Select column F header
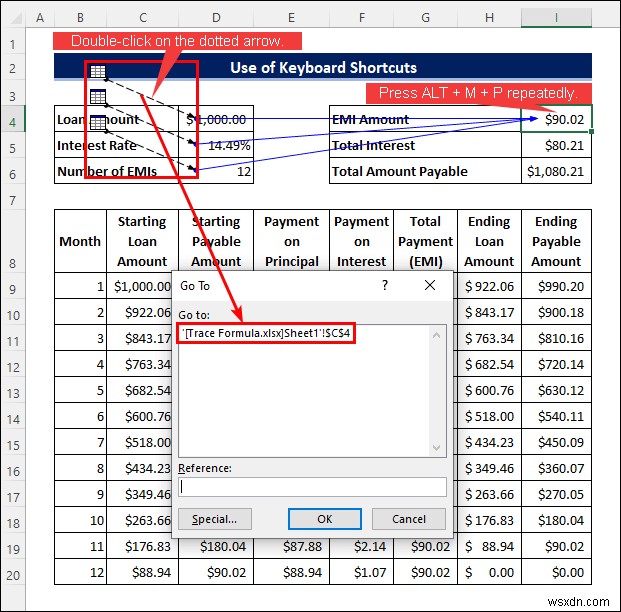621x612 pixels. click(362, 17)
